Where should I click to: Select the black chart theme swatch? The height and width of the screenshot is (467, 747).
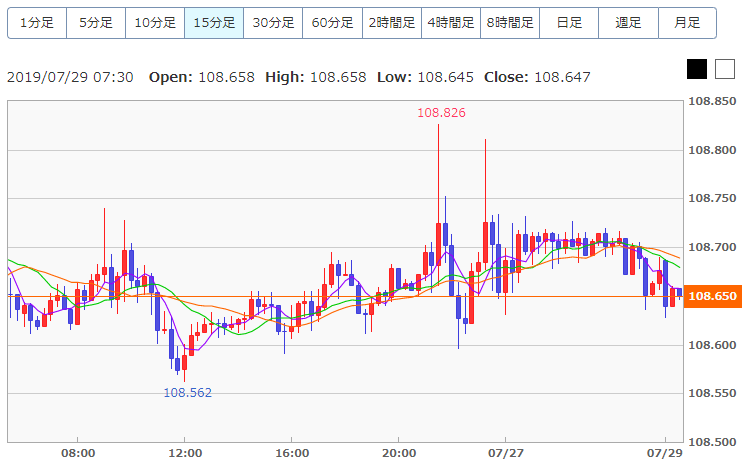click(697, 69)
